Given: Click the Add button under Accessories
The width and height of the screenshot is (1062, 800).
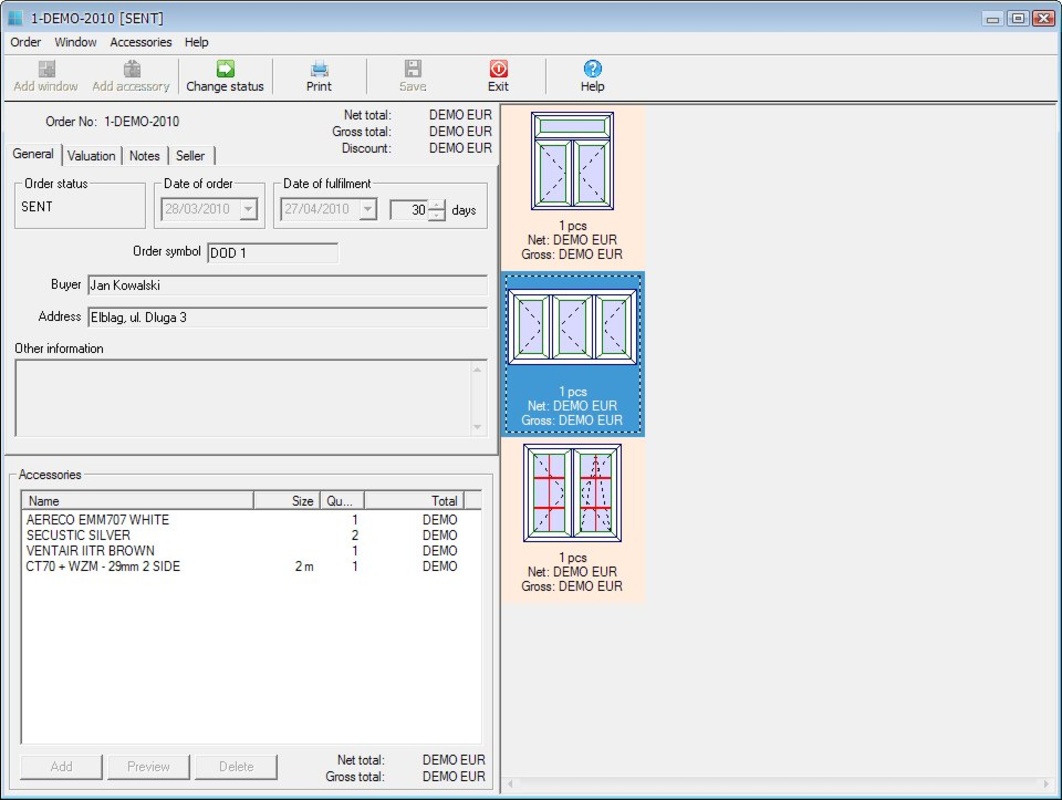Looking at the screenshot, I should point(61,766).
